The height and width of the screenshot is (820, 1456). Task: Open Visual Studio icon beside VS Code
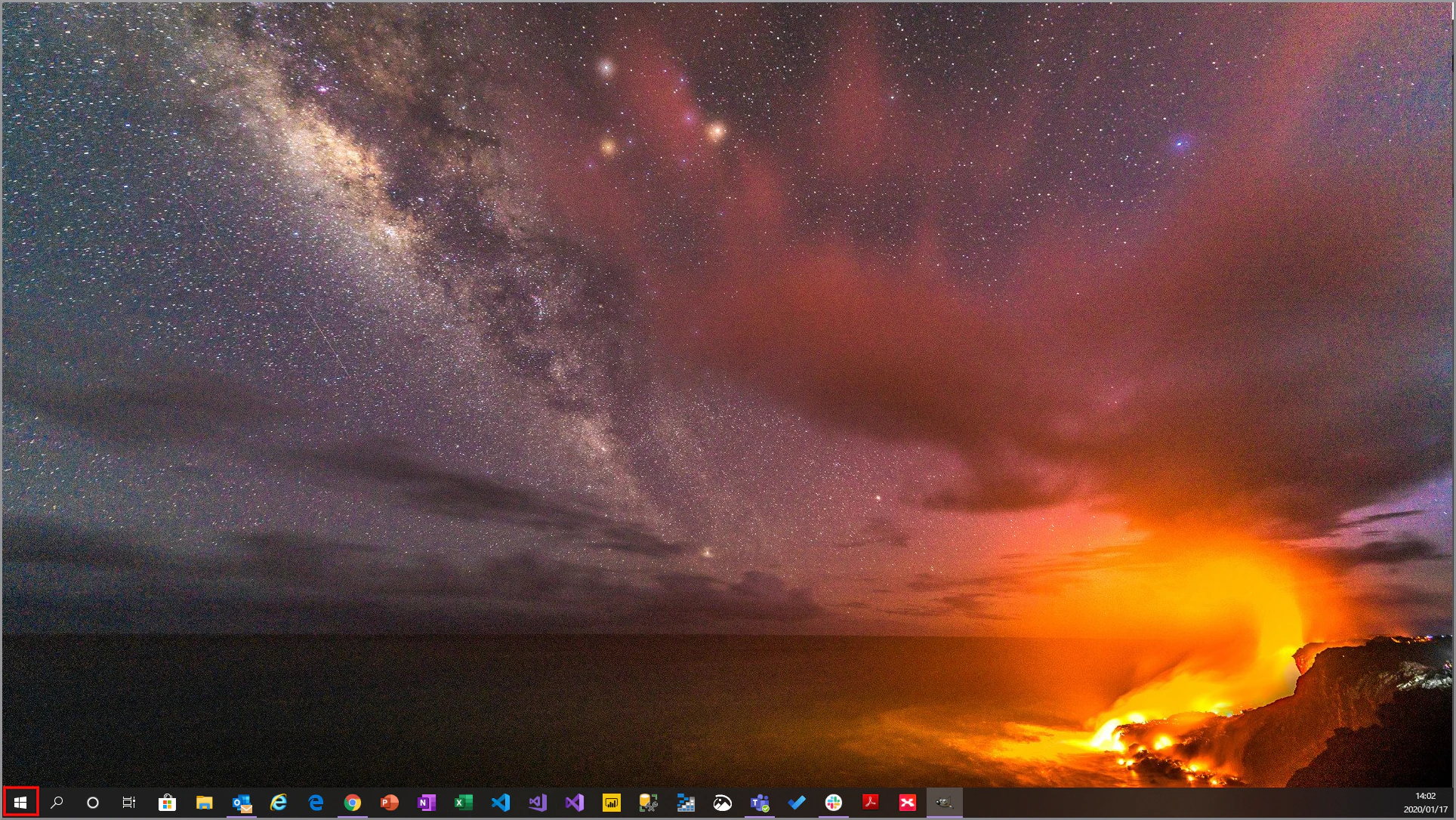tap(538, 803)
